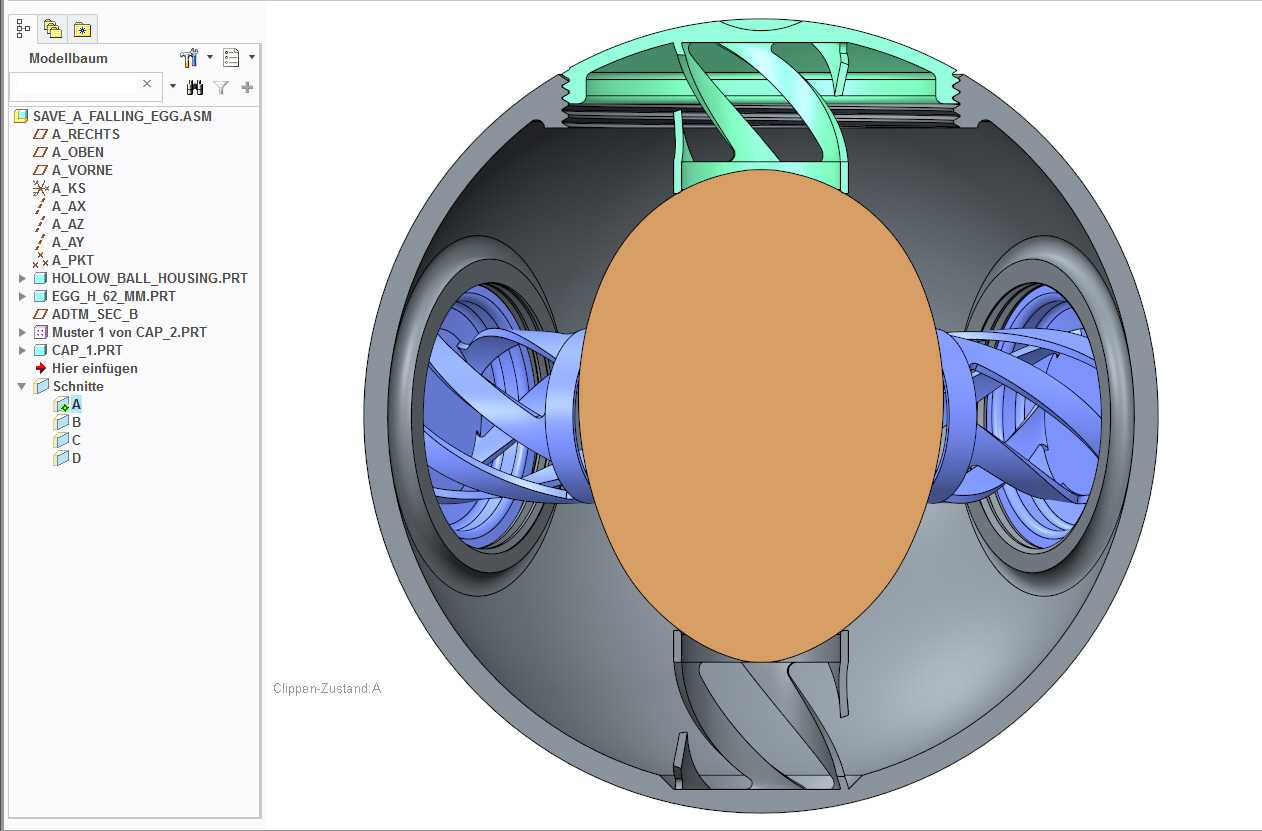Viewport: 1262px width, 831px height.
Task: Select cross-section A
Action: coord(76,404)
